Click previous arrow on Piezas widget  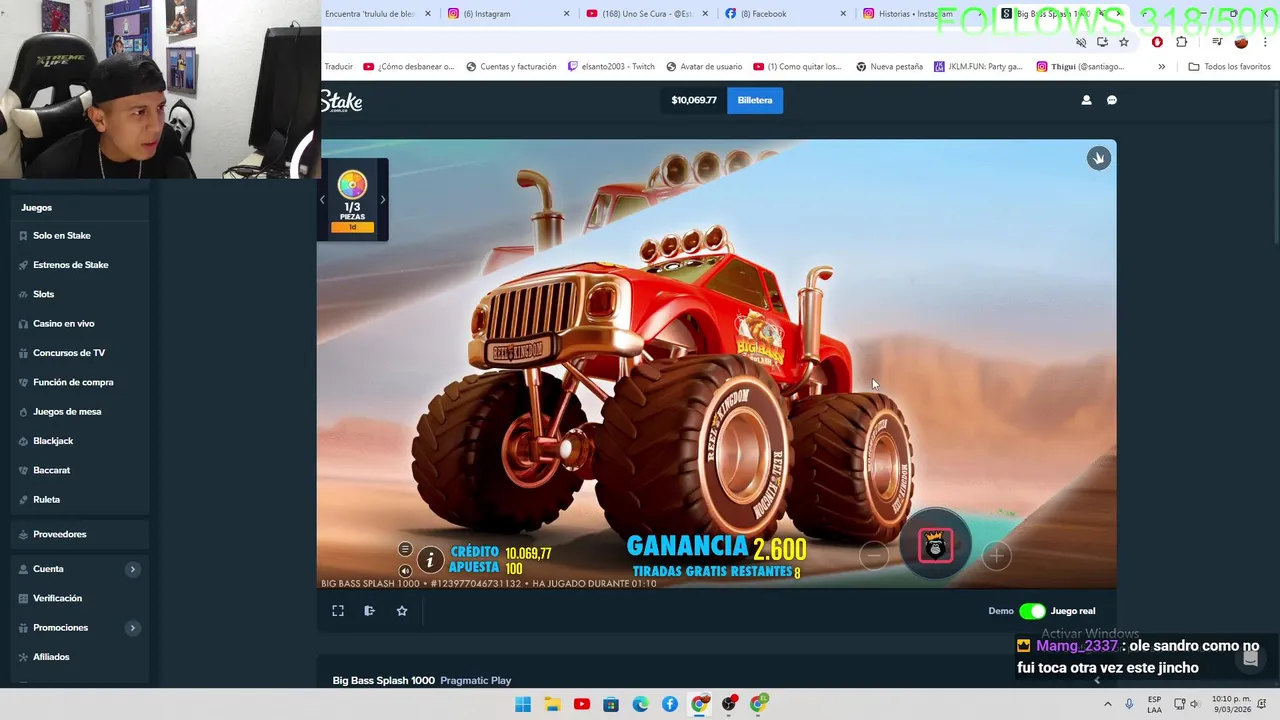(x=322, y=200)
